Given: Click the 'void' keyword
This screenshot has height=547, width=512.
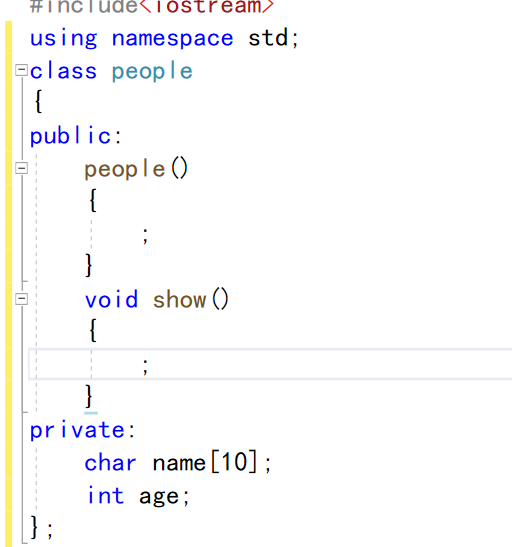Looking at the screenshot, I should pyautogui.click(x=111, y=299).
